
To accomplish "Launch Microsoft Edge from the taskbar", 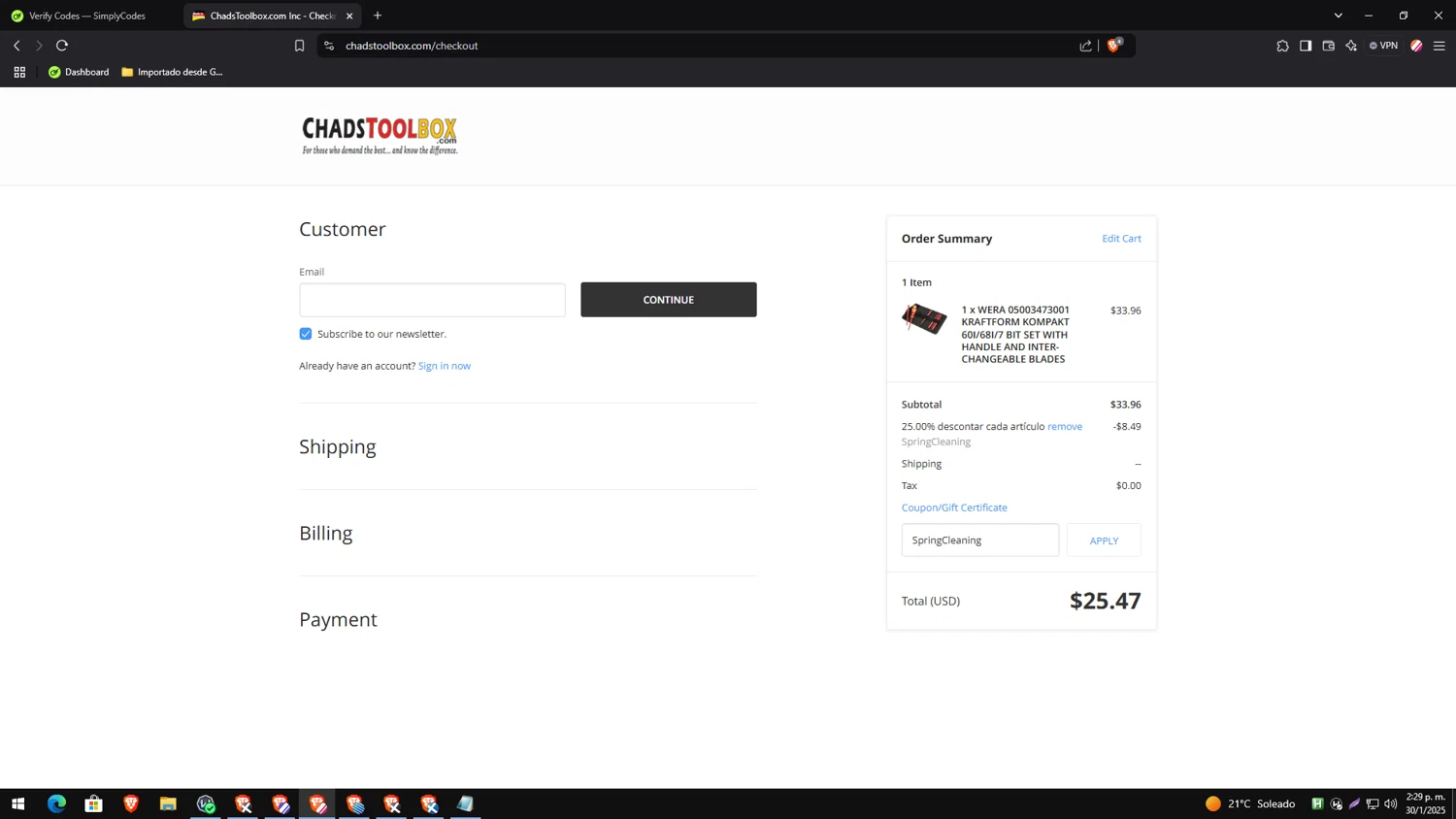I will click(56, 803).
